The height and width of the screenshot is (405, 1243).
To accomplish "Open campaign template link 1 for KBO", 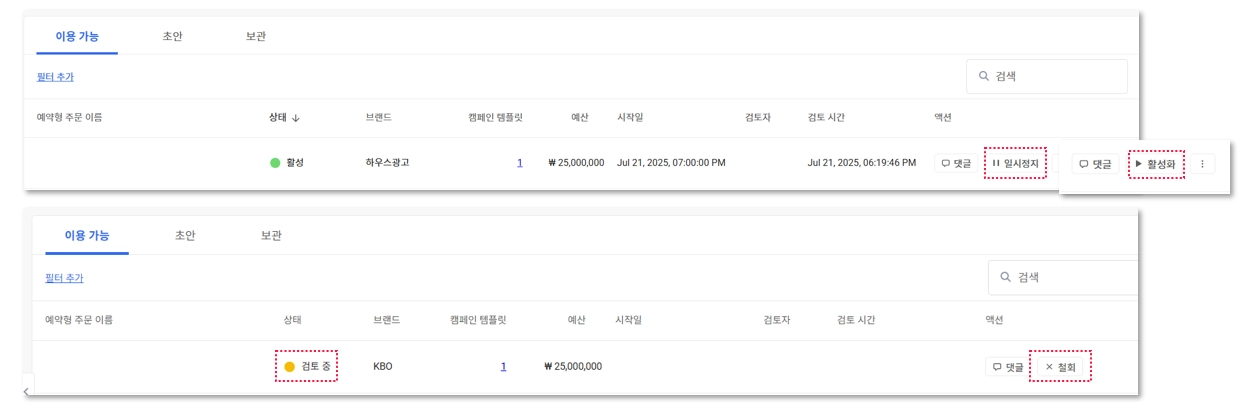I will [x=503, y=366].
